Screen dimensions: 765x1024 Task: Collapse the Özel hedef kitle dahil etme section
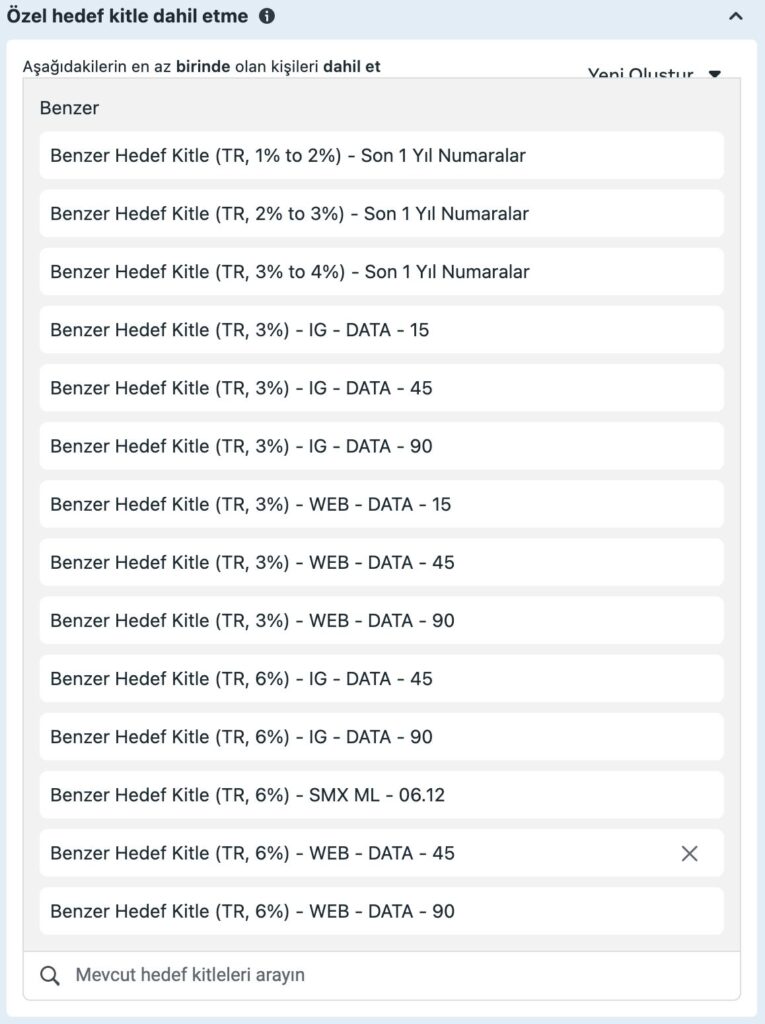(x=736, y=16)
